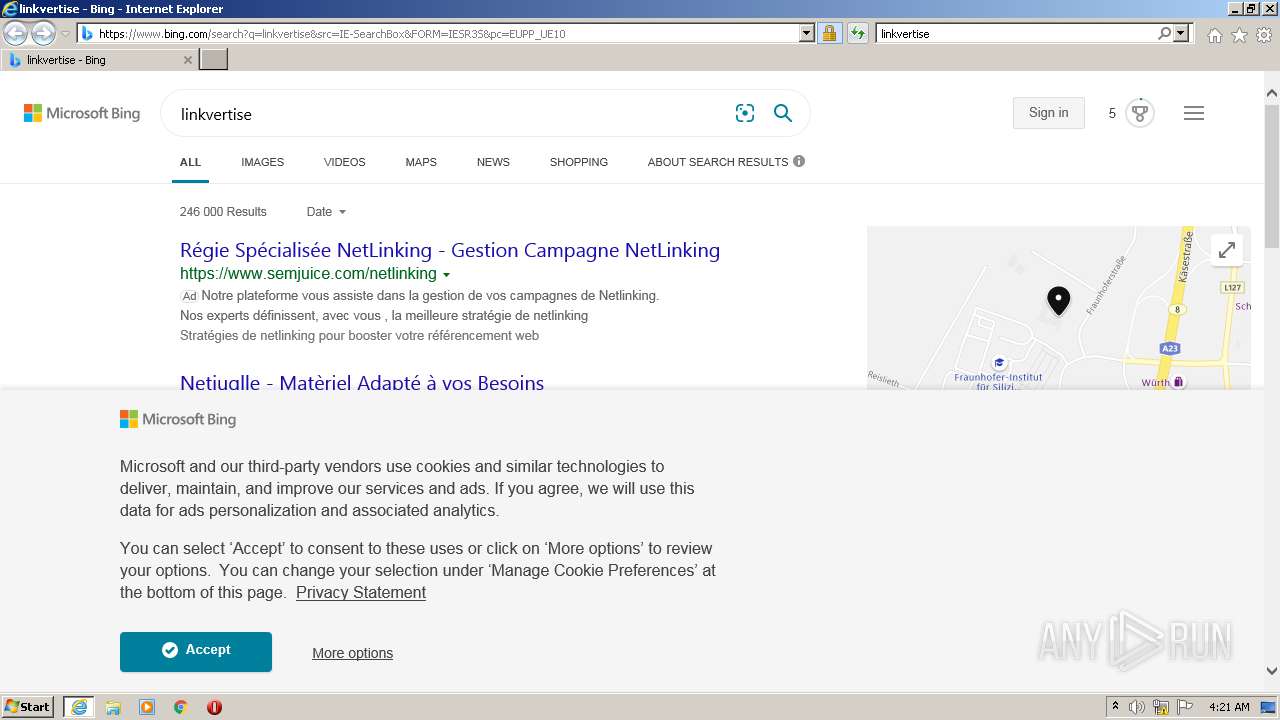The height and width of the screenshot is (720, 1280).
Task: Select the ALL results tab
Action: pyautogui.click(x=190, y=162)
